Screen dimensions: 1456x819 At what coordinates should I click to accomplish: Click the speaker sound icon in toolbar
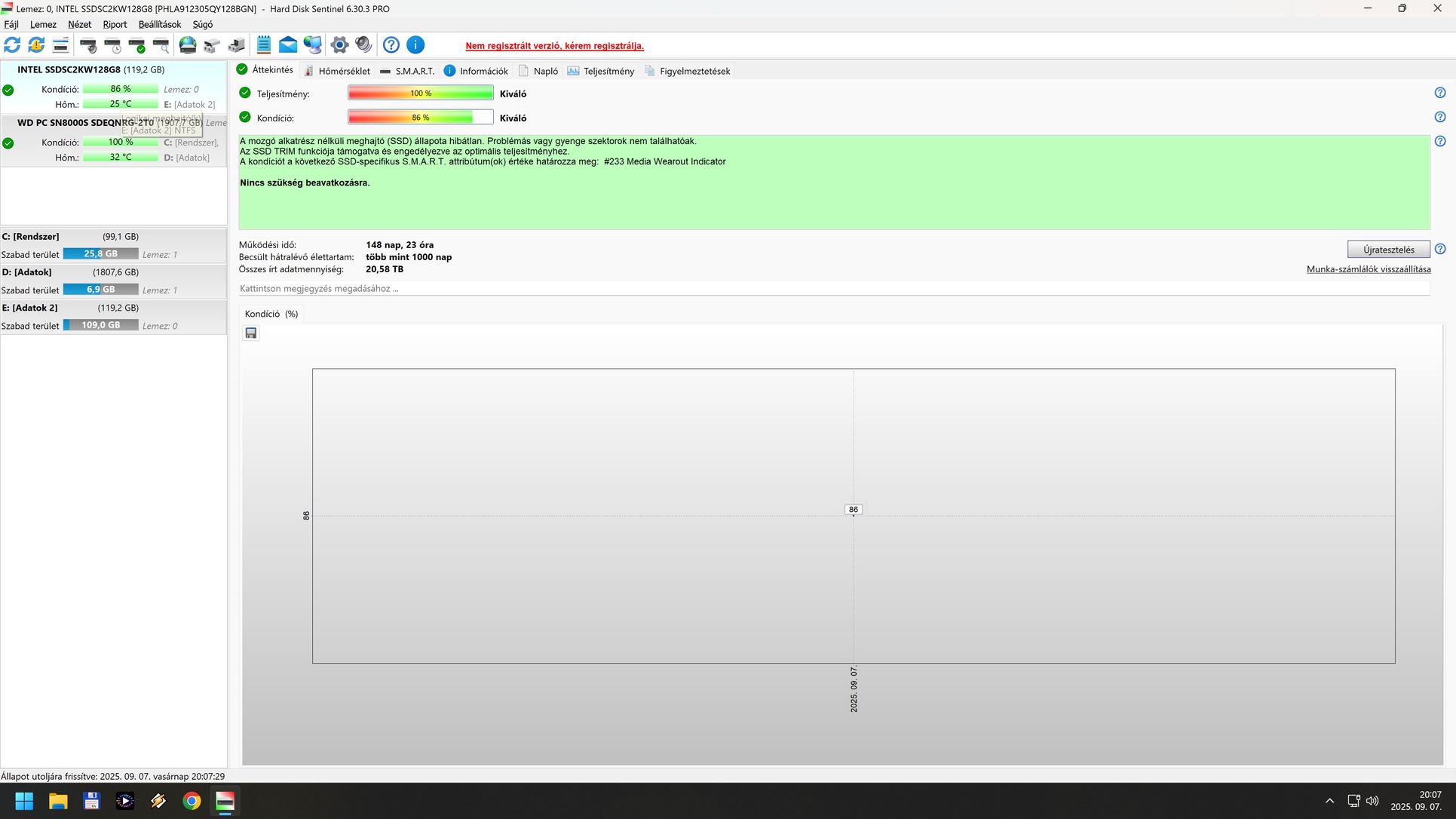pos(363,45)
